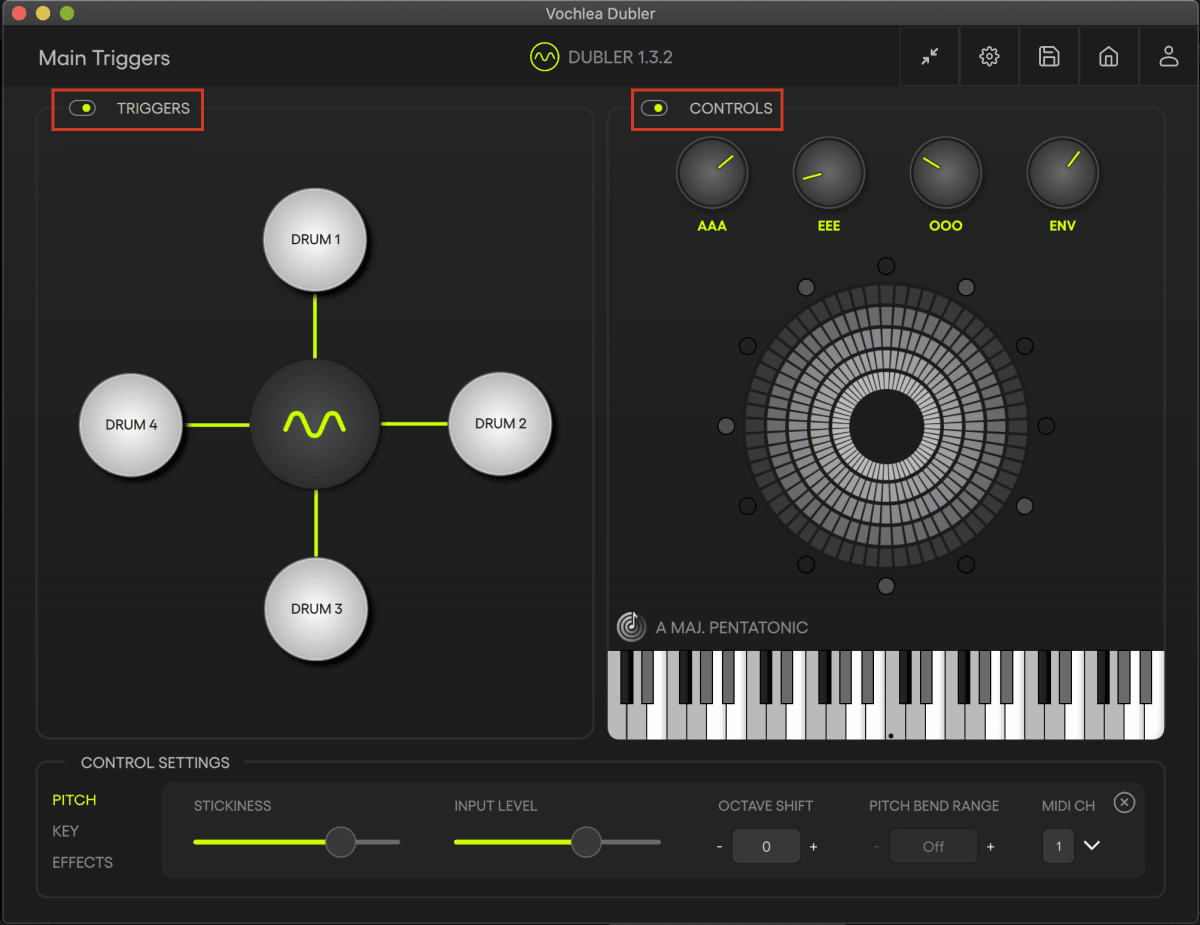Click the EEE knob
The height and width of the screenshot is (925, 1200).
pyautogui.click(x=828, y=173)
